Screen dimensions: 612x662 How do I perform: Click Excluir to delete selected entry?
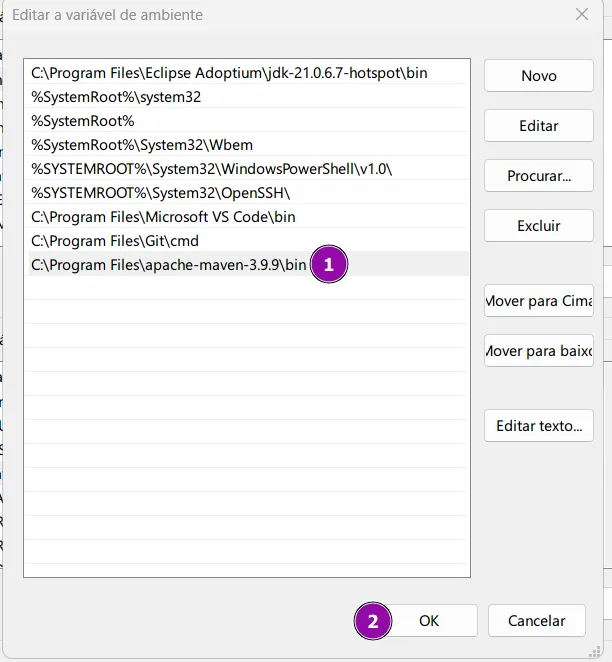tap(539, 226)
